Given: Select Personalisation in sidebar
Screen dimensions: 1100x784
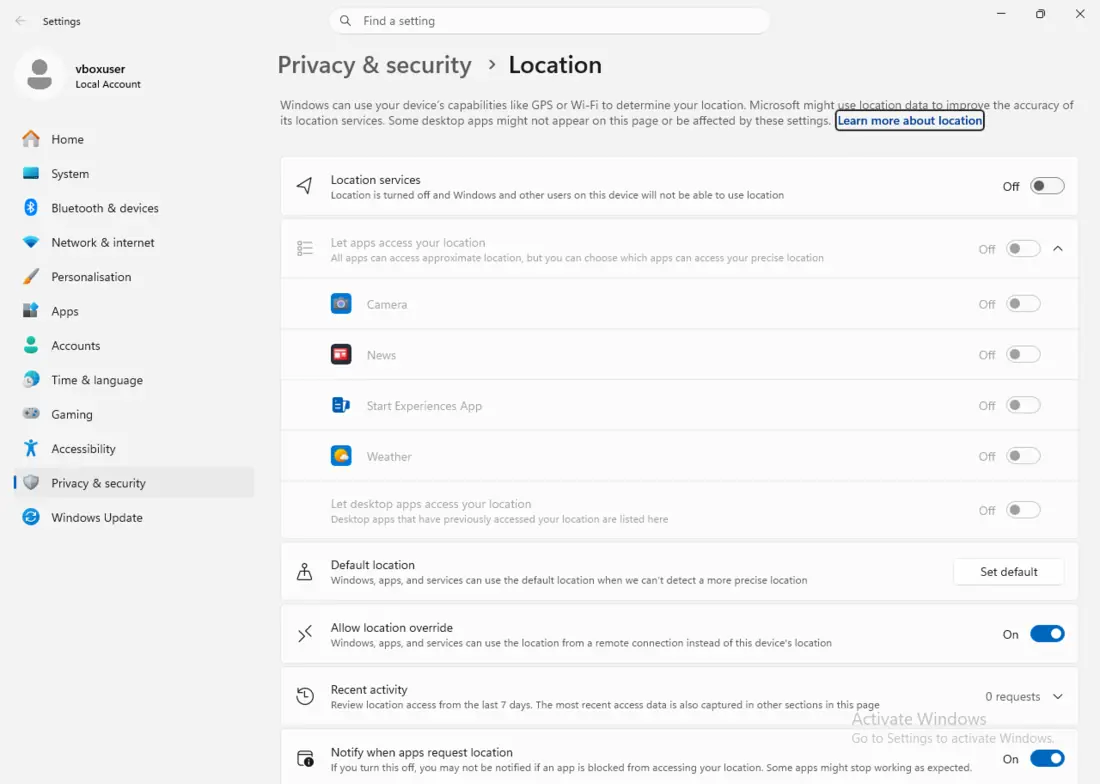Looking at the screenshot, I should [134, 276].
